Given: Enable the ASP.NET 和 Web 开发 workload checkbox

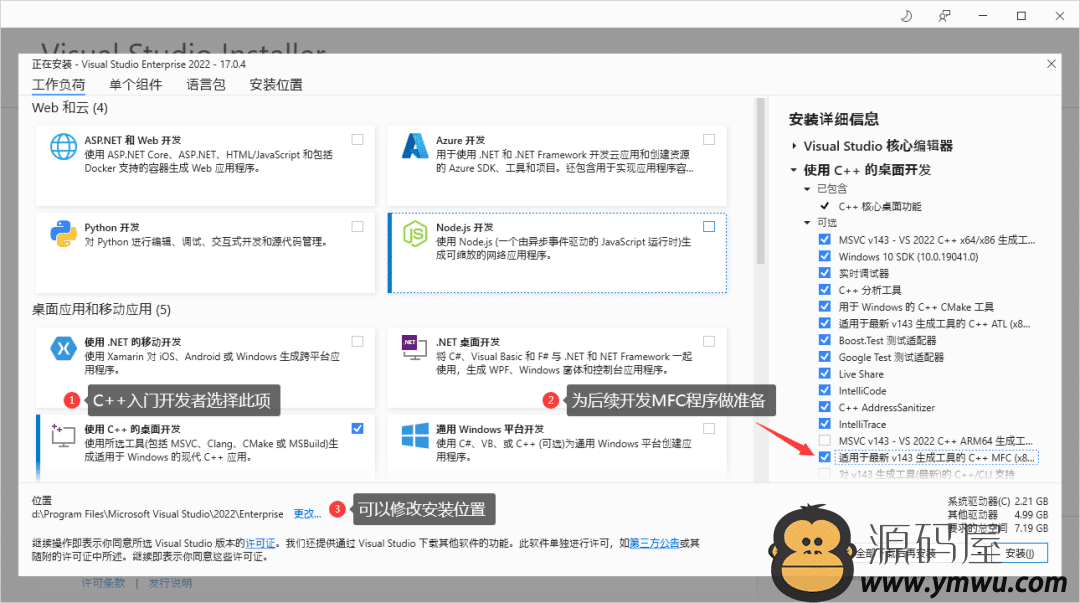Looking at the screenshot, I should click(357, 140).
